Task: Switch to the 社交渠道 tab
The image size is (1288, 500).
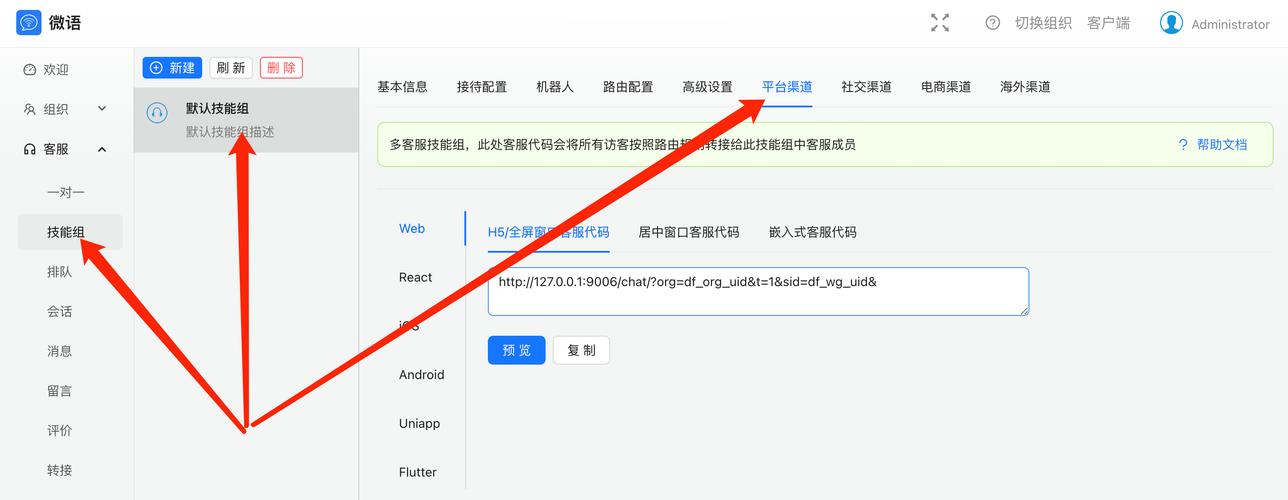Action: tap(866, 87)
